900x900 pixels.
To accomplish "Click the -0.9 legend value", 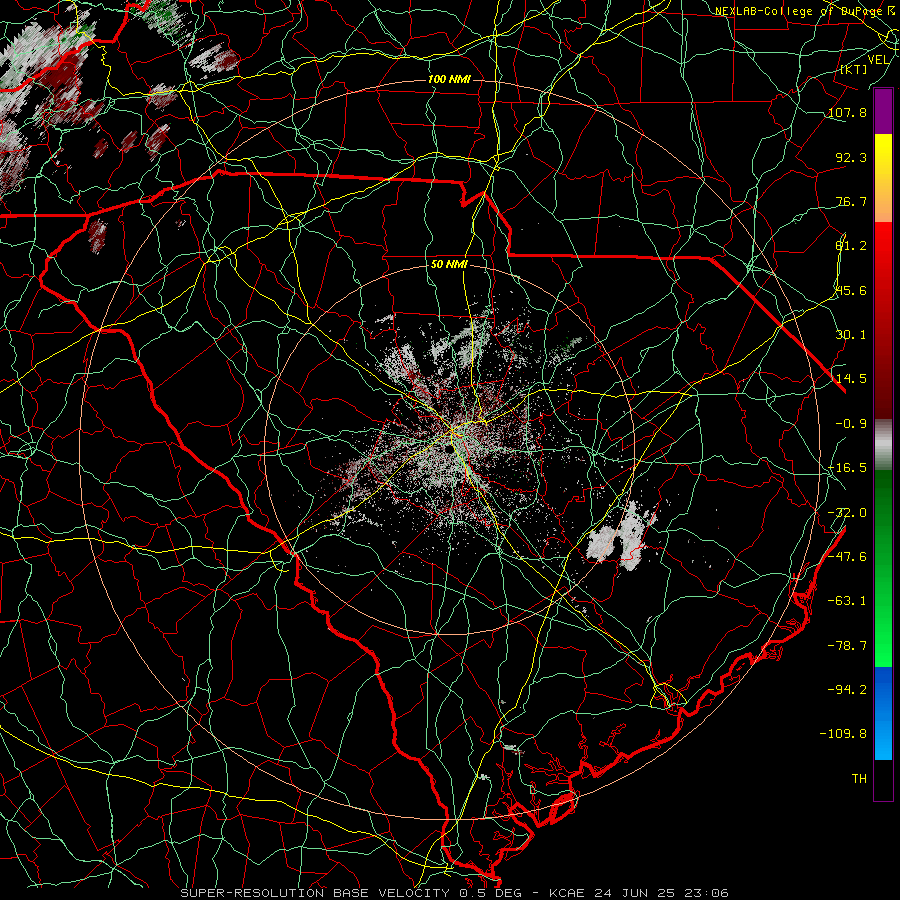I will (851, 424).
